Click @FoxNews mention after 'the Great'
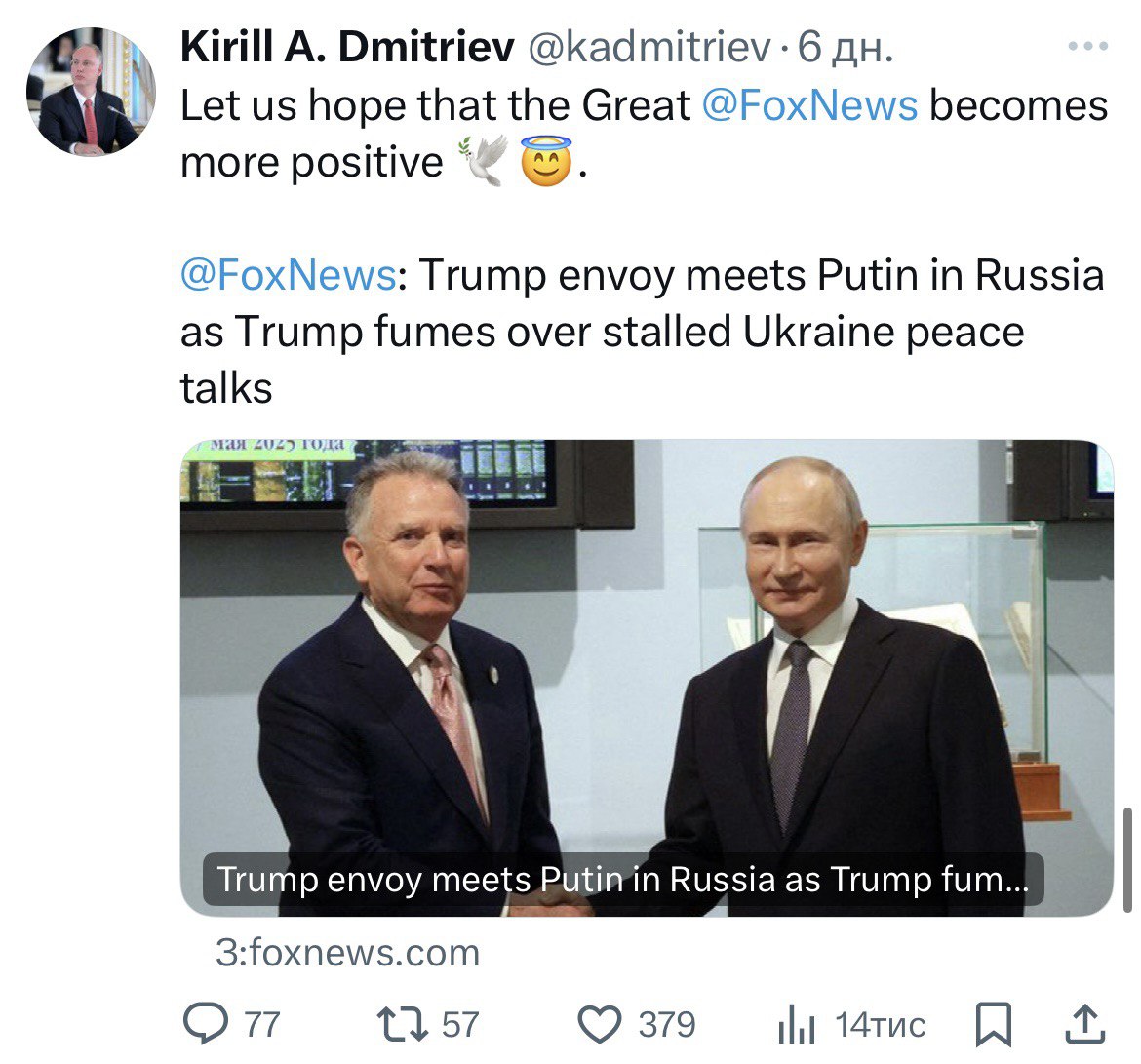Viewport: 1141px width, 1064px height. [x=809, y=105]
